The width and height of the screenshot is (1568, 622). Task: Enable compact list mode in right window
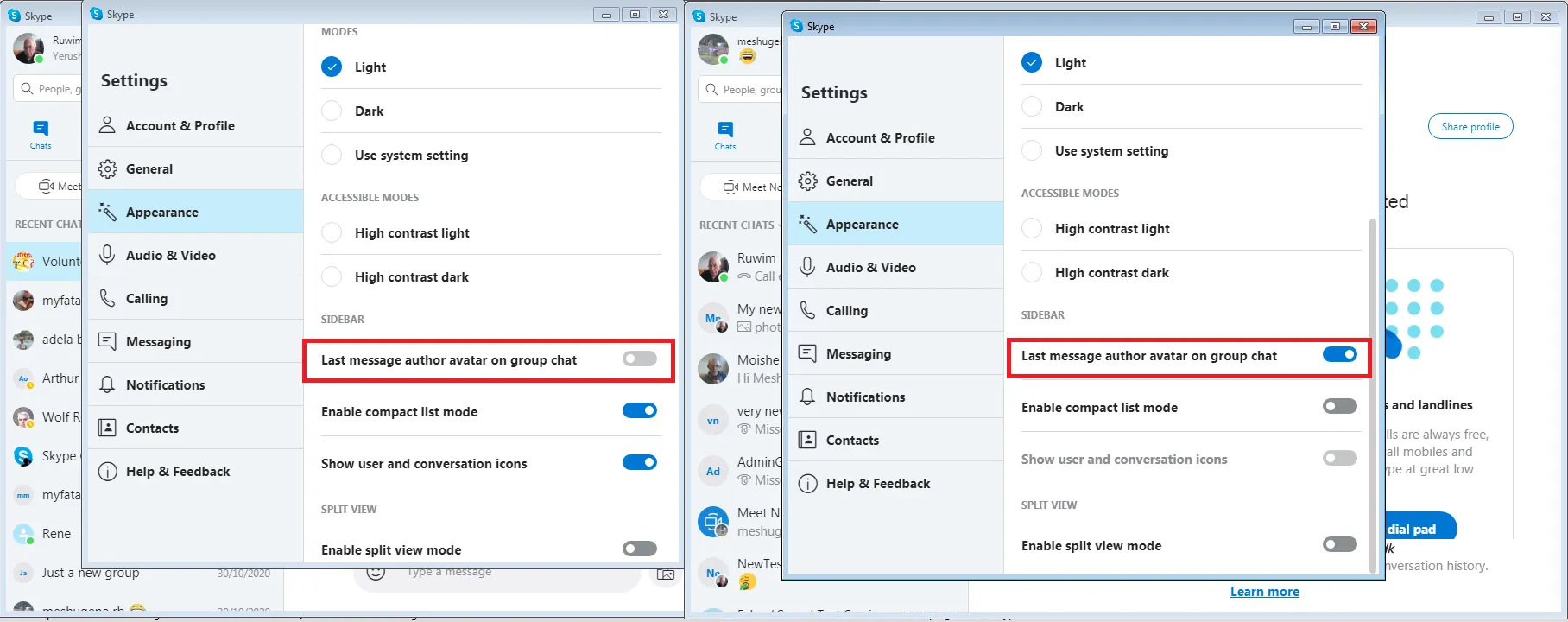point(1340,406)
